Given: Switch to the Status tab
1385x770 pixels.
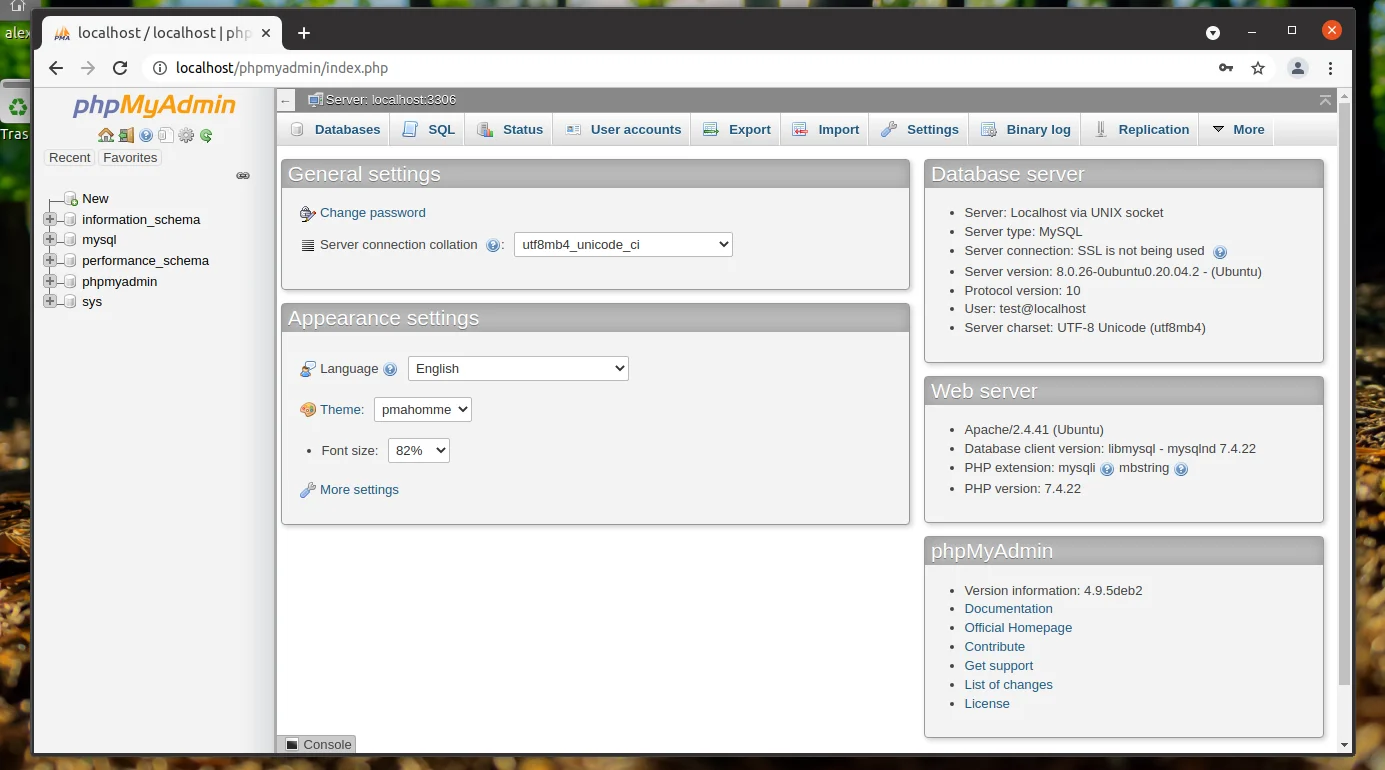Looking at the screenshot, I should [x=521, y=129].
